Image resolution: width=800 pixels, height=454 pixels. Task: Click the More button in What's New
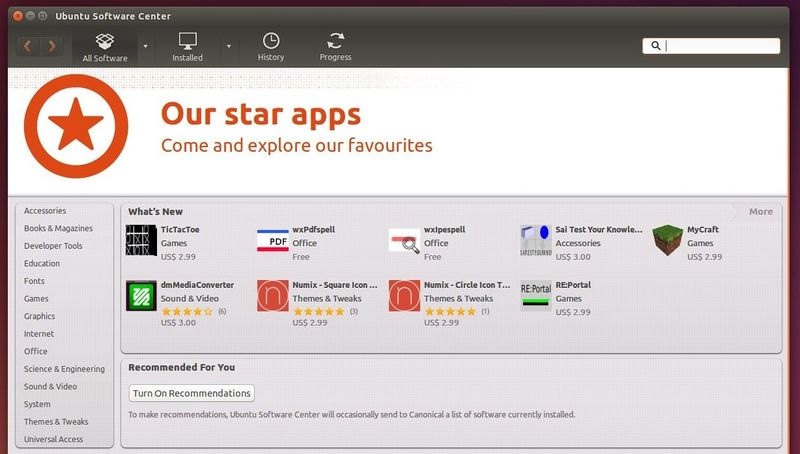[x=761, y=212]
